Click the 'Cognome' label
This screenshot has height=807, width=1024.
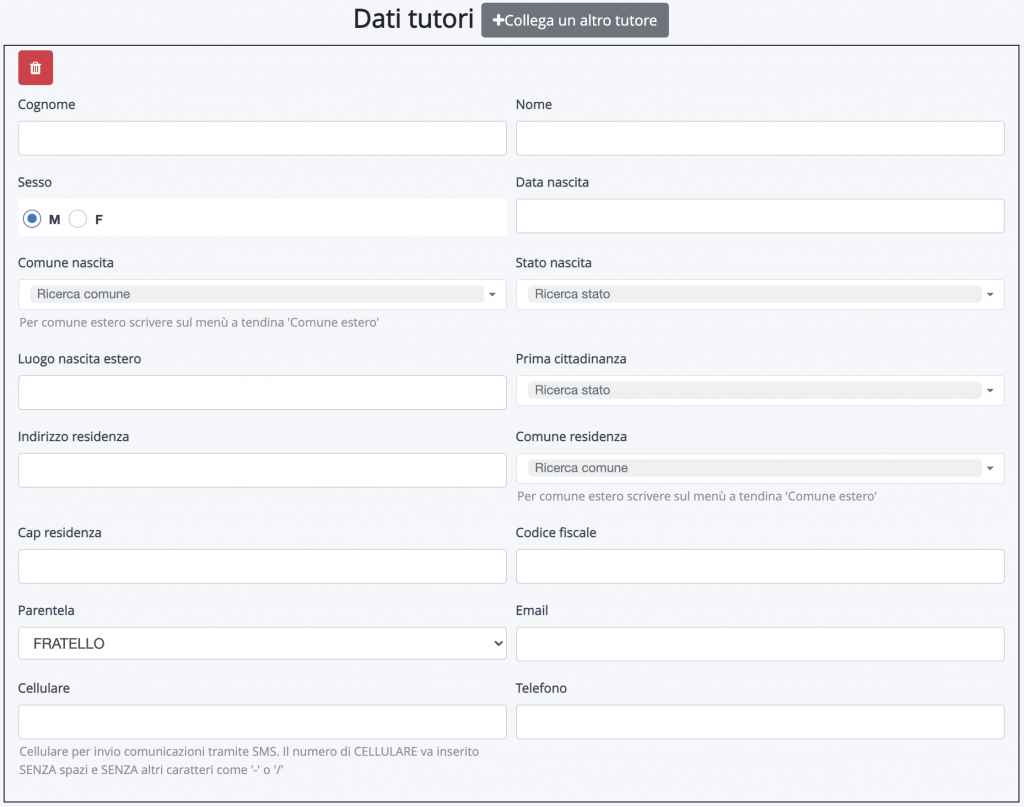pos(46,104)
